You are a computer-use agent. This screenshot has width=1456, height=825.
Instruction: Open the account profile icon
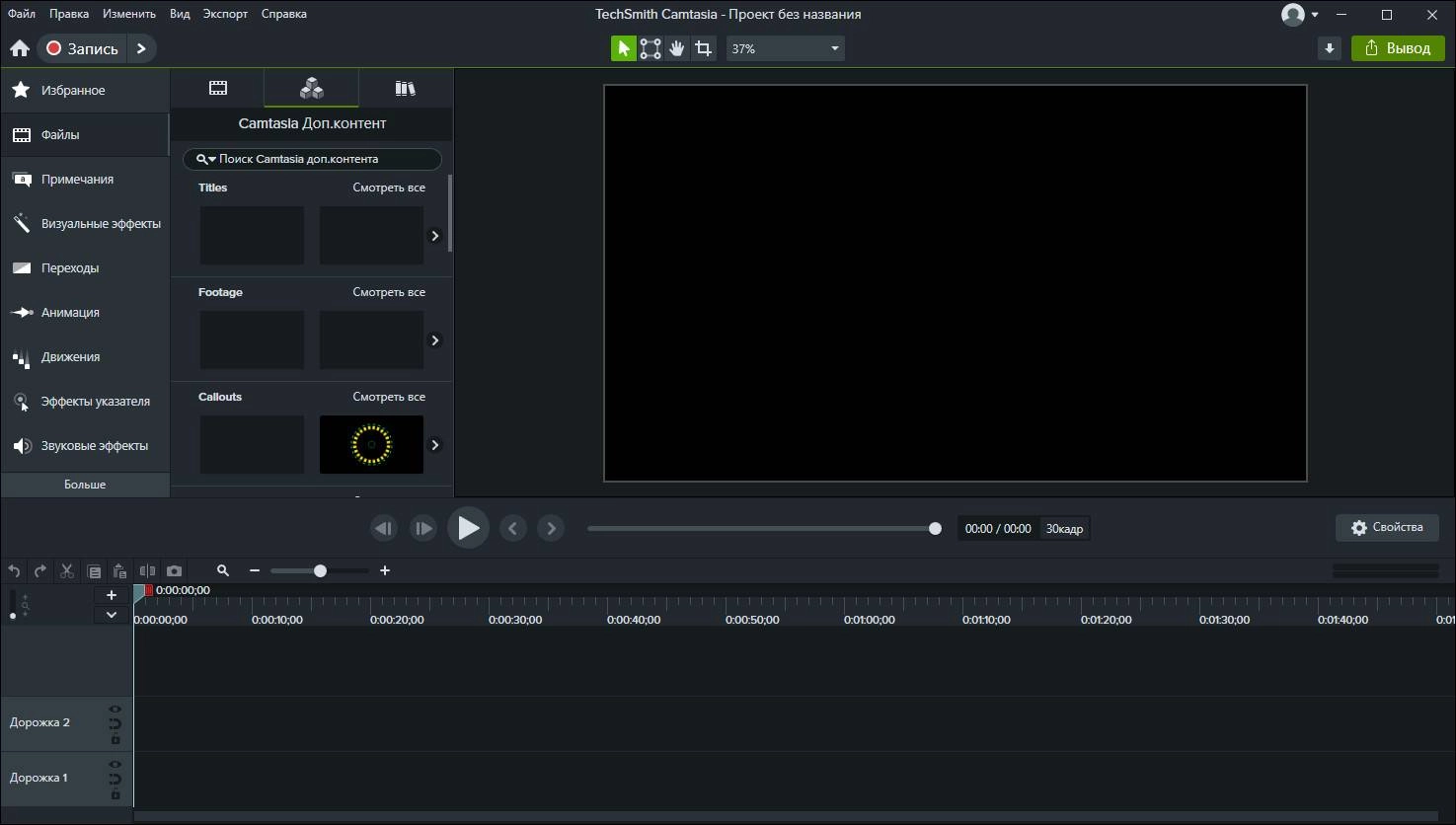pos(1292,15)
